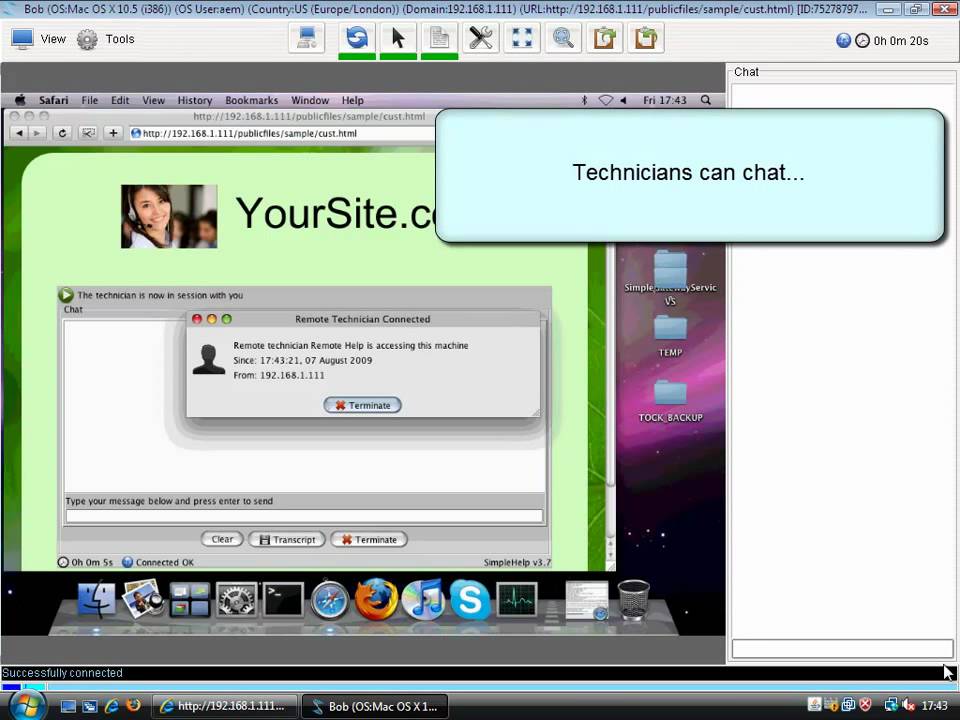The height and width of the screenshot is (720, 960).
Task: Click Safari's back navigation arrow
Action: [x=20, y=133]
